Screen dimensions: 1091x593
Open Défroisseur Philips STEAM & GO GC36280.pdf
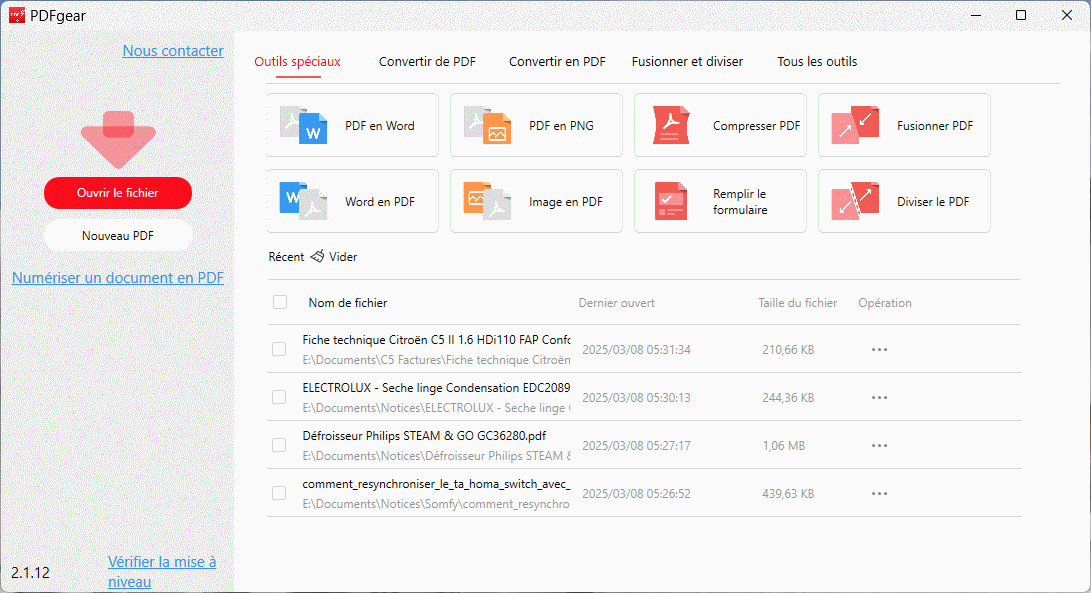pyautogui.click(x=424, y=436)
